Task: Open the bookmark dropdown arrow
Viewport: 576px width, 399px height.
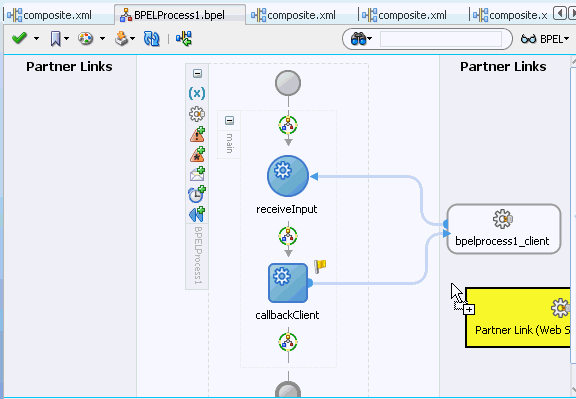Action: pyautogui.click(x=66, y=38)
